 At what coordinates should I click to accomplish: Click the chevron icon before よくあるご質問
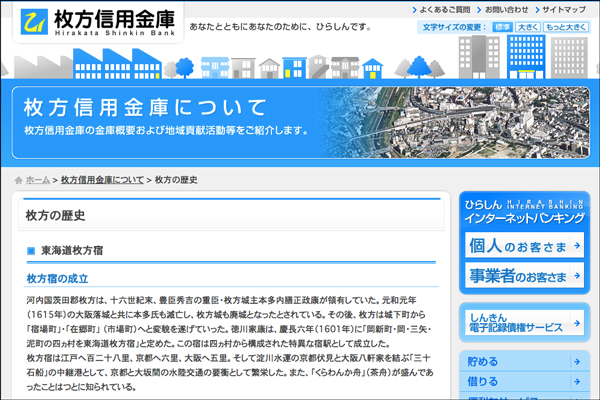pyautogui.click(x=414, y=10)
